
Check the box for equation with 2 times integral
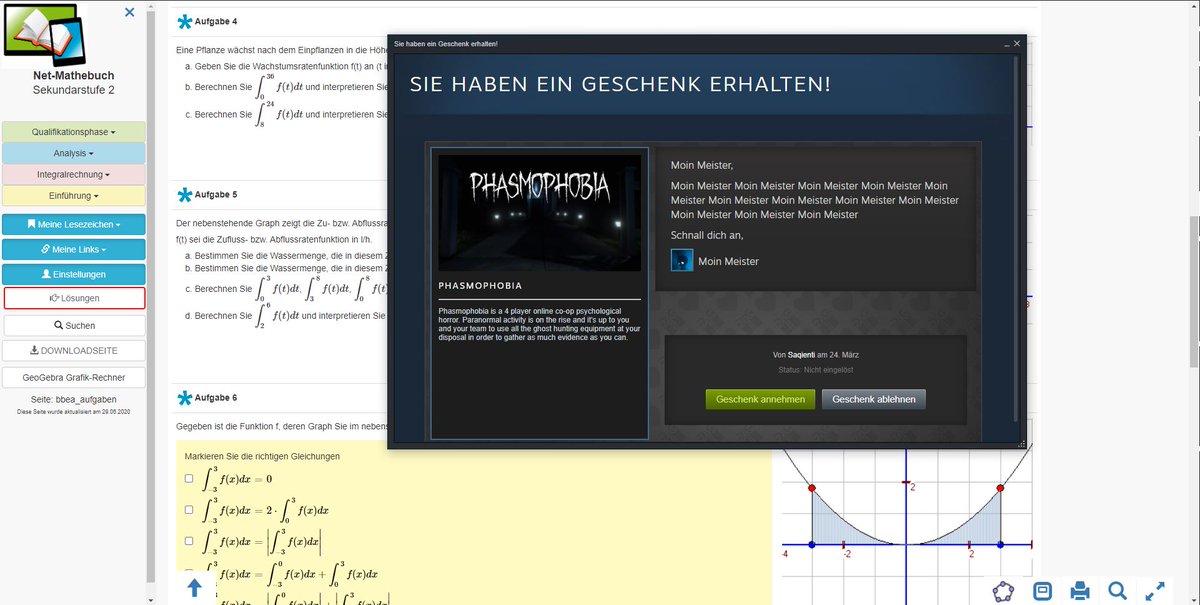(189, 510)
